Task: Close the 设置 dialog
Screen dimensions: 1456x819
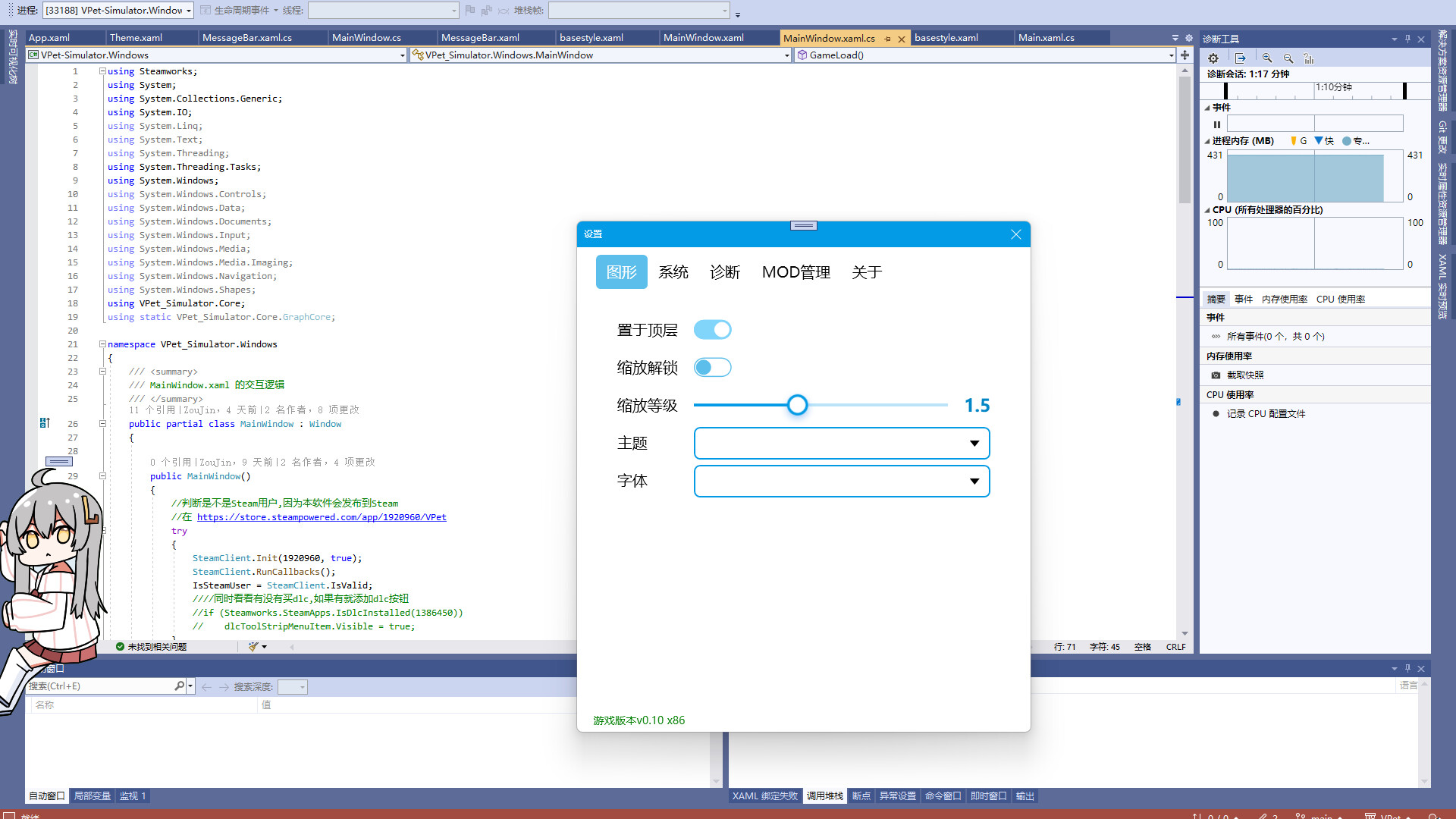Action: [1016, 234]
